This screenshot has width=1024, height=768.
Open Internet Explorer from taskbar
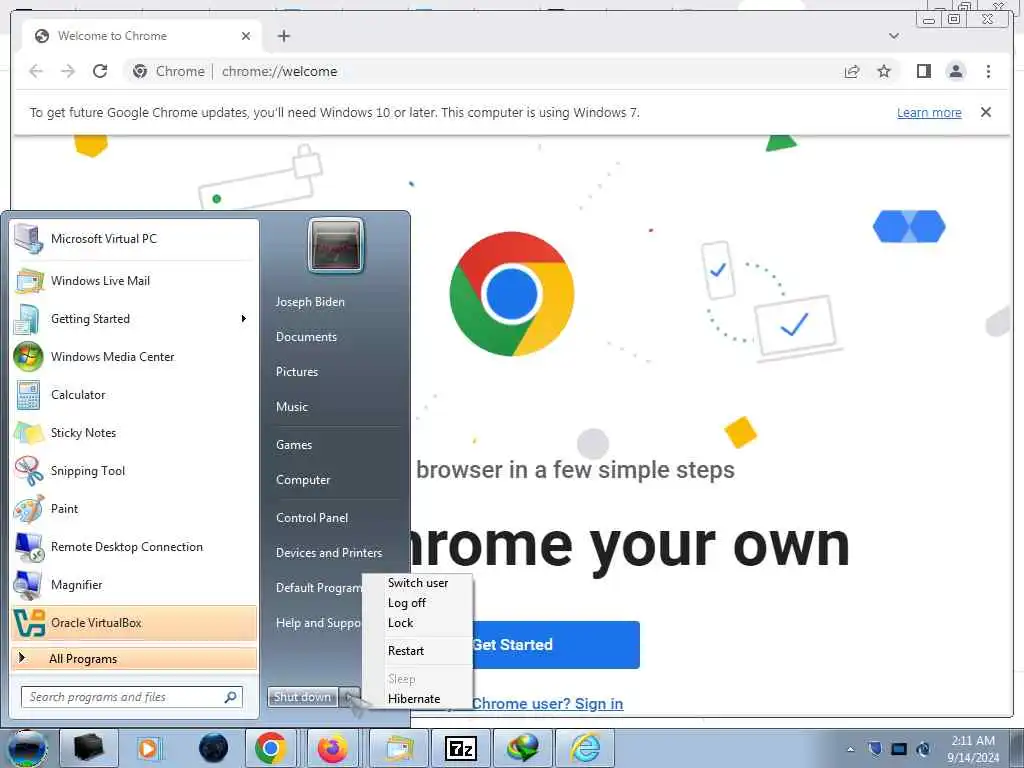pyautogui.click(x=585, y=748)
